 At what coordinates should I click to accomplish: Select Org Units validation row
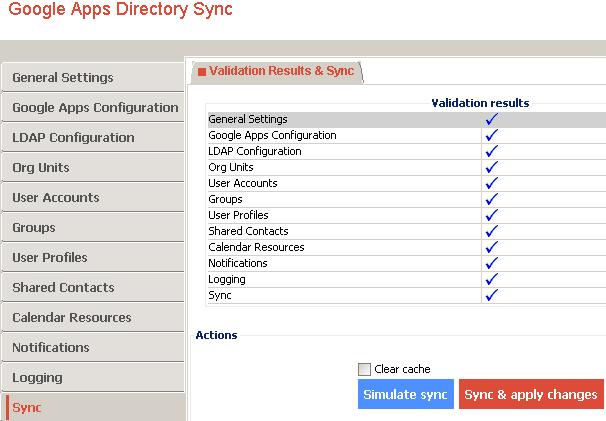[x=407, y=167]
